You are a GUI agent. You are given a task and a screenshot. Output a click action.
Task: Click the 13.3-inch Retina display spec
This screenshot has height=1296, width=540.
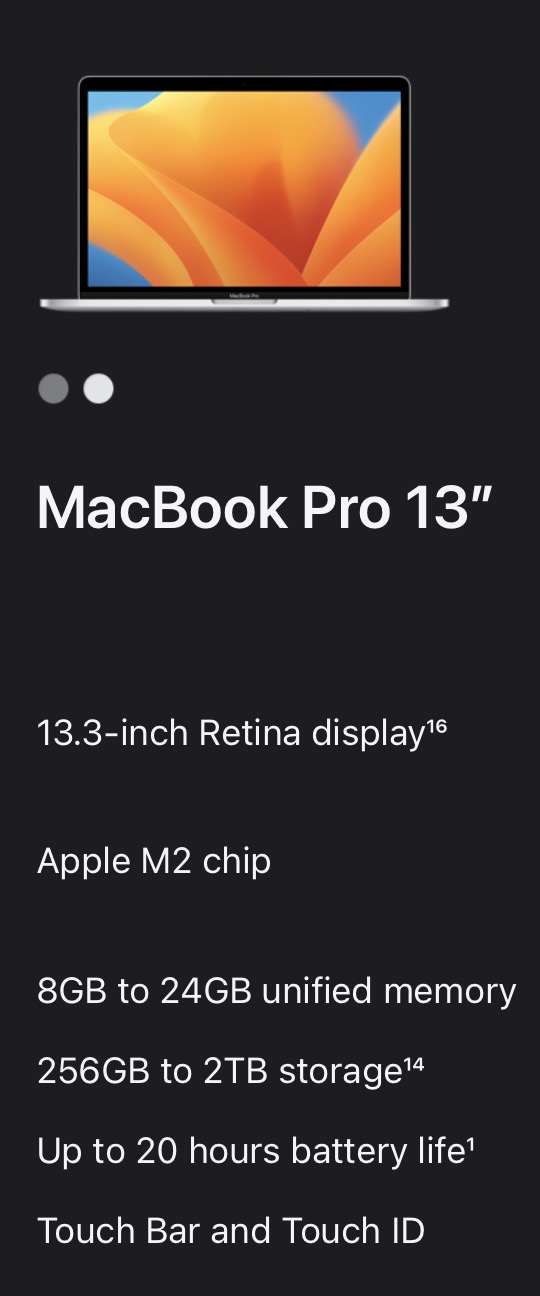tap(242, 733)
